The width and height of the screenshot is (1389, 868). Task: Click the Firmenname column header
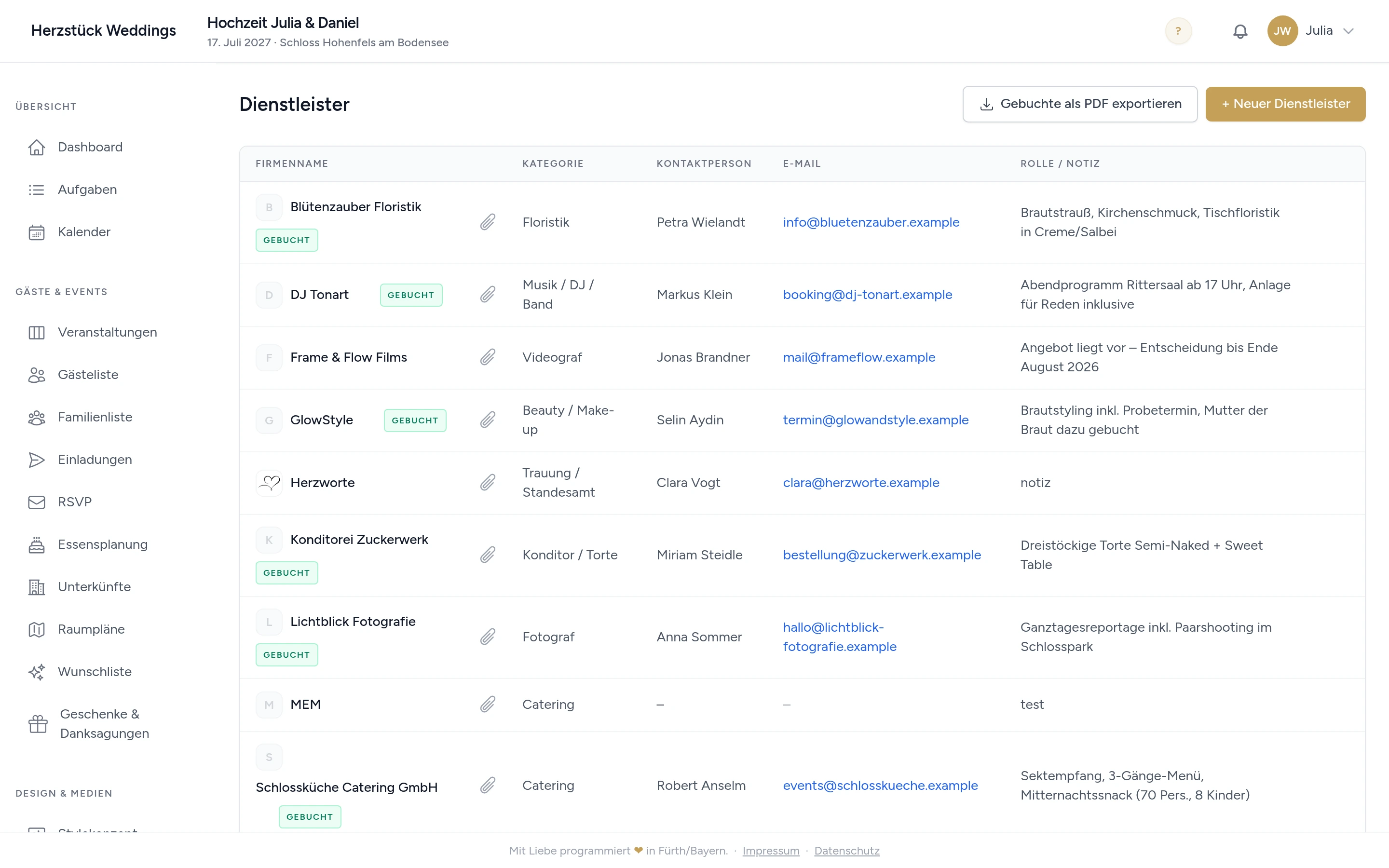(292, 163)
